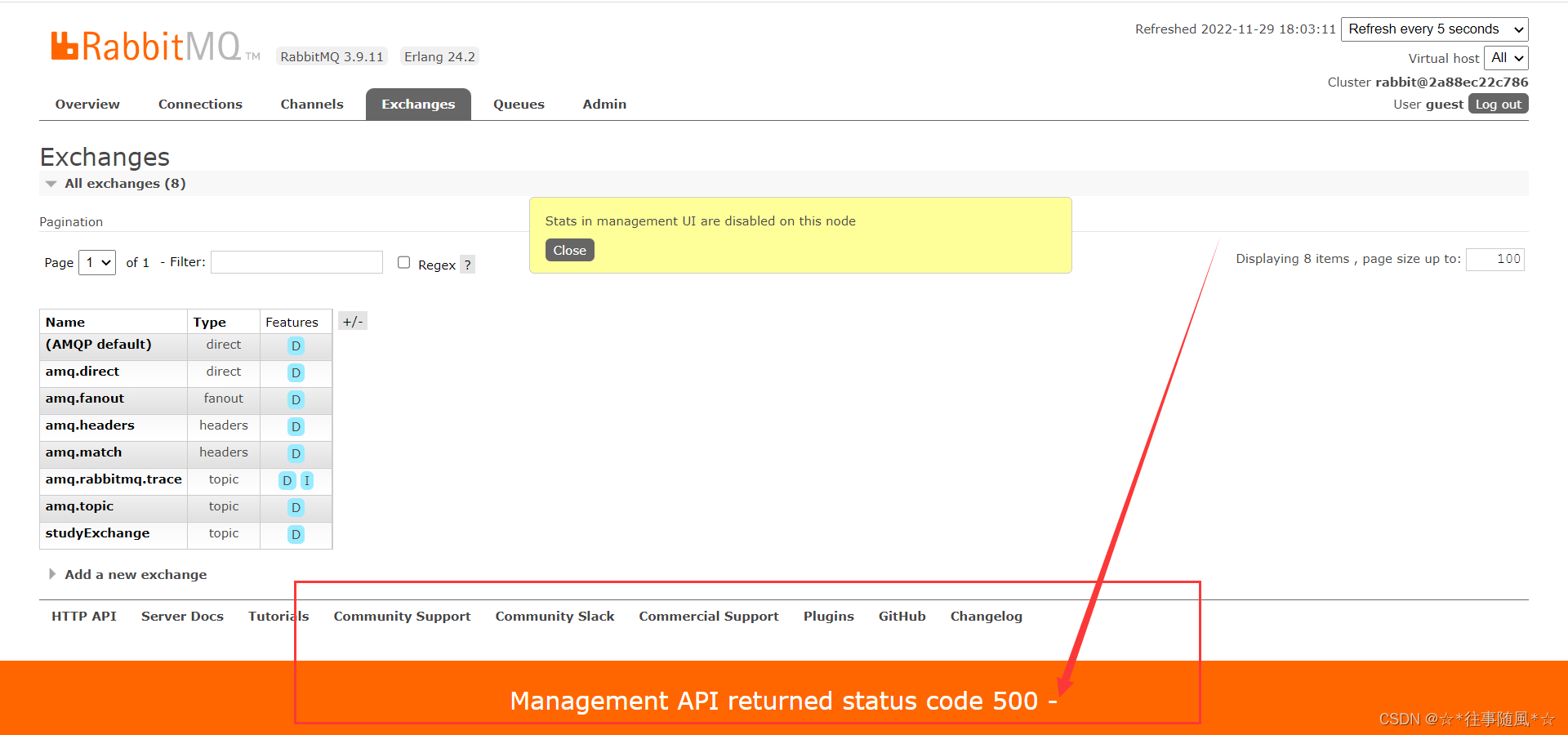Click the D badge in the amq.match row
This screenshot has width=1568, height=735.
tap(296, 454)
